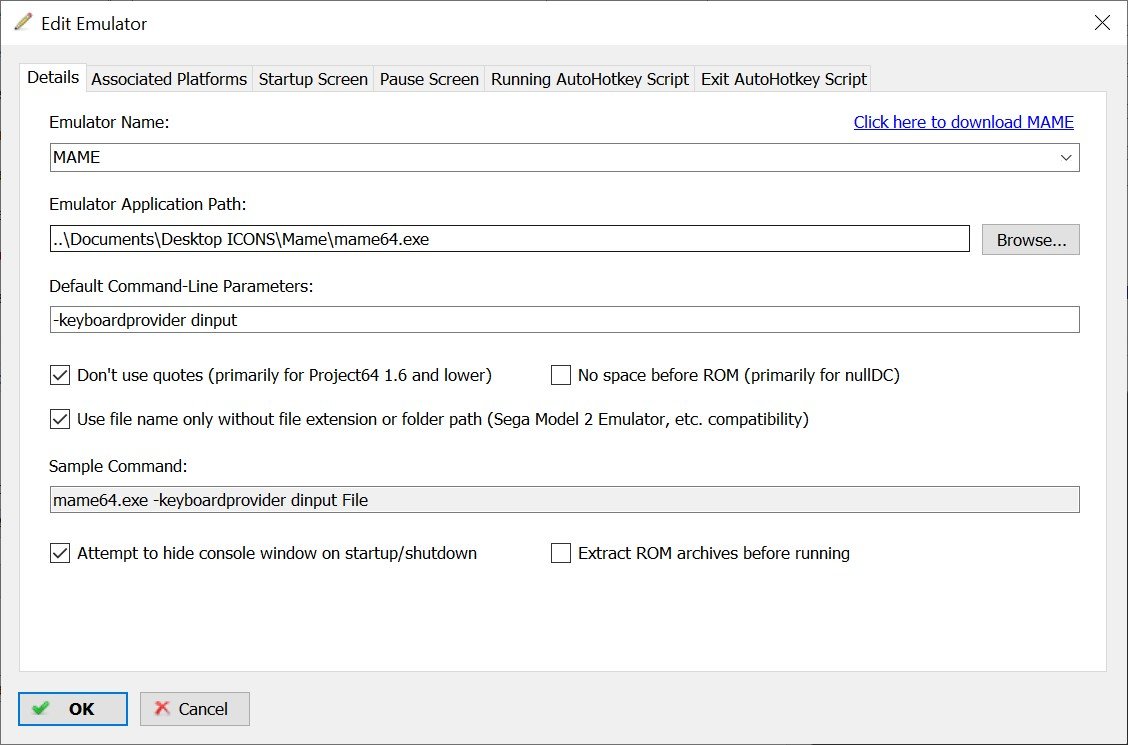Click the Sample Command read-only field
This screenshot has height=745, width=1128.
(565, 500)
